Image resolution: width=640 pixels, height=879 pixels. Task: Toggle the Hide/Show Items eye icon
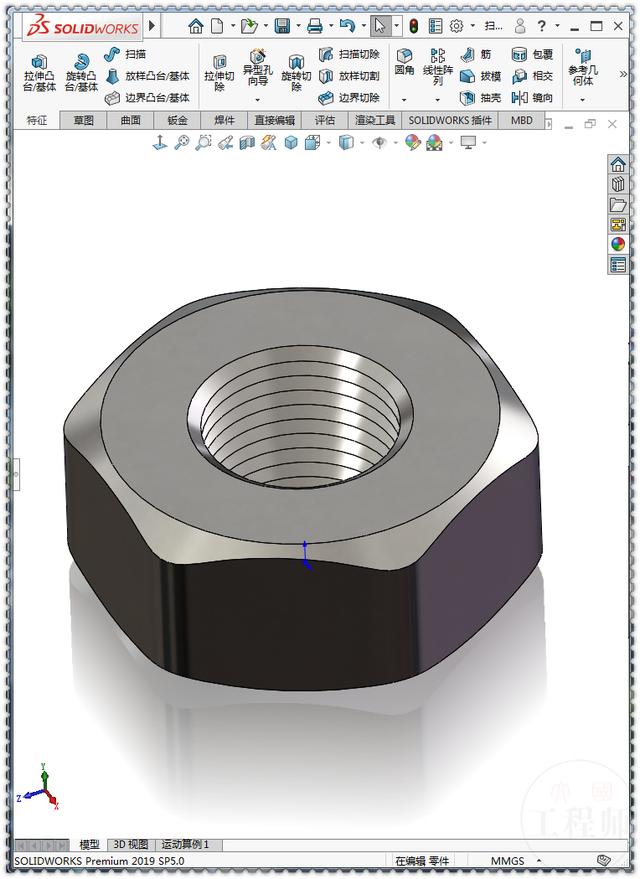379,142
